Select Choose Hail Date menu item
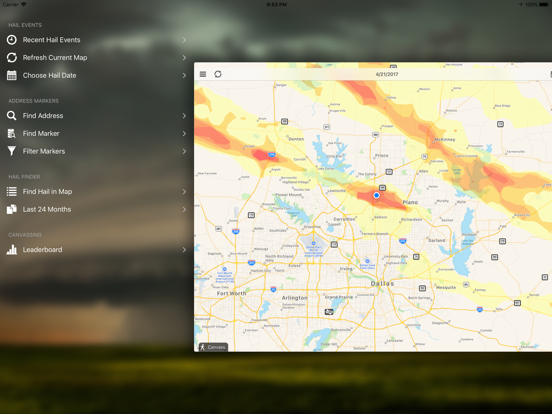Viewport: 552px width, 414px height. coord(96,75)
